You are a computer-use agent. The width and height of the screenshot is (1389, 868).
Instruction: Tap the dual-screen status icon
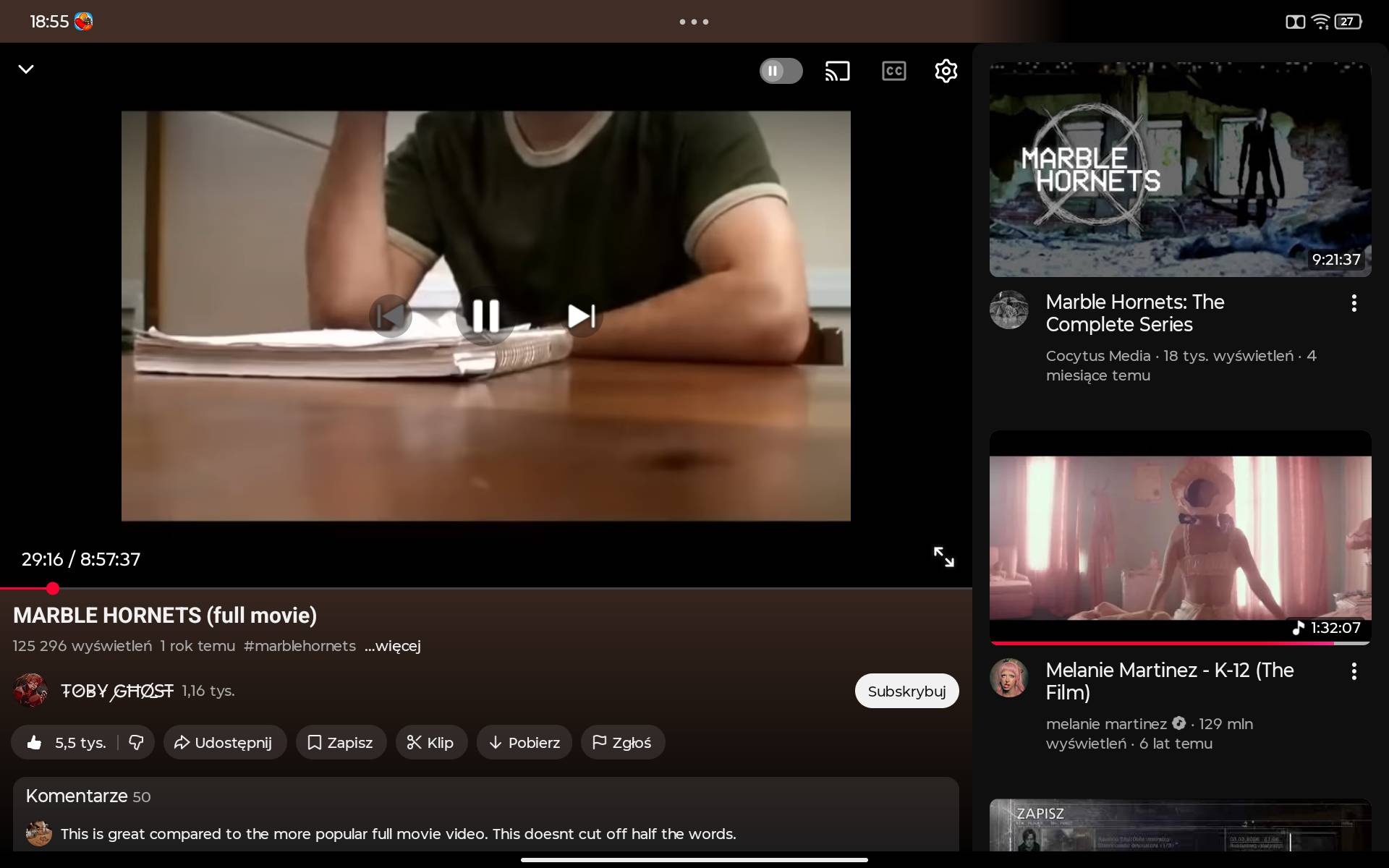1295,22
